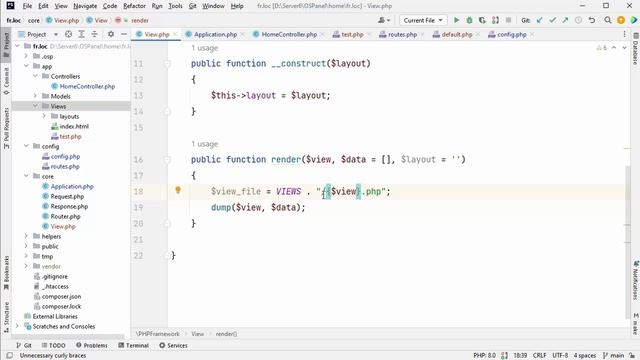Open TODO tool window button

tap(53, 345)
